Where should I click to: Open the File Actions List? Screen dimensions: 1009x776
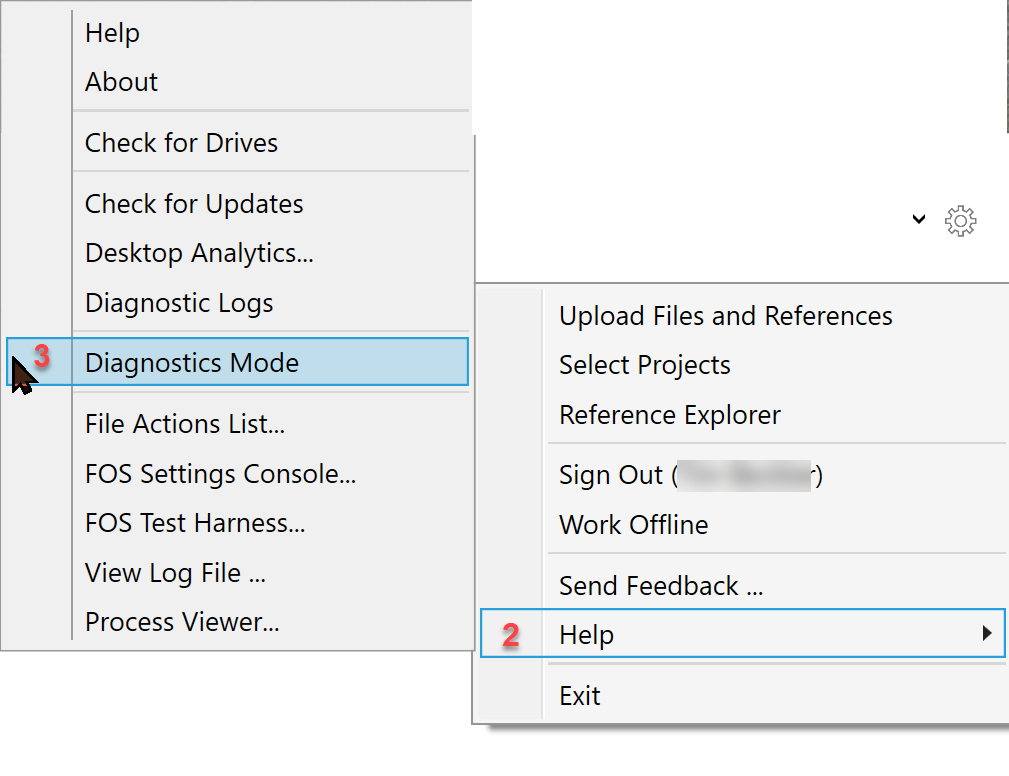pyautogui.click(x=184, y=424)
